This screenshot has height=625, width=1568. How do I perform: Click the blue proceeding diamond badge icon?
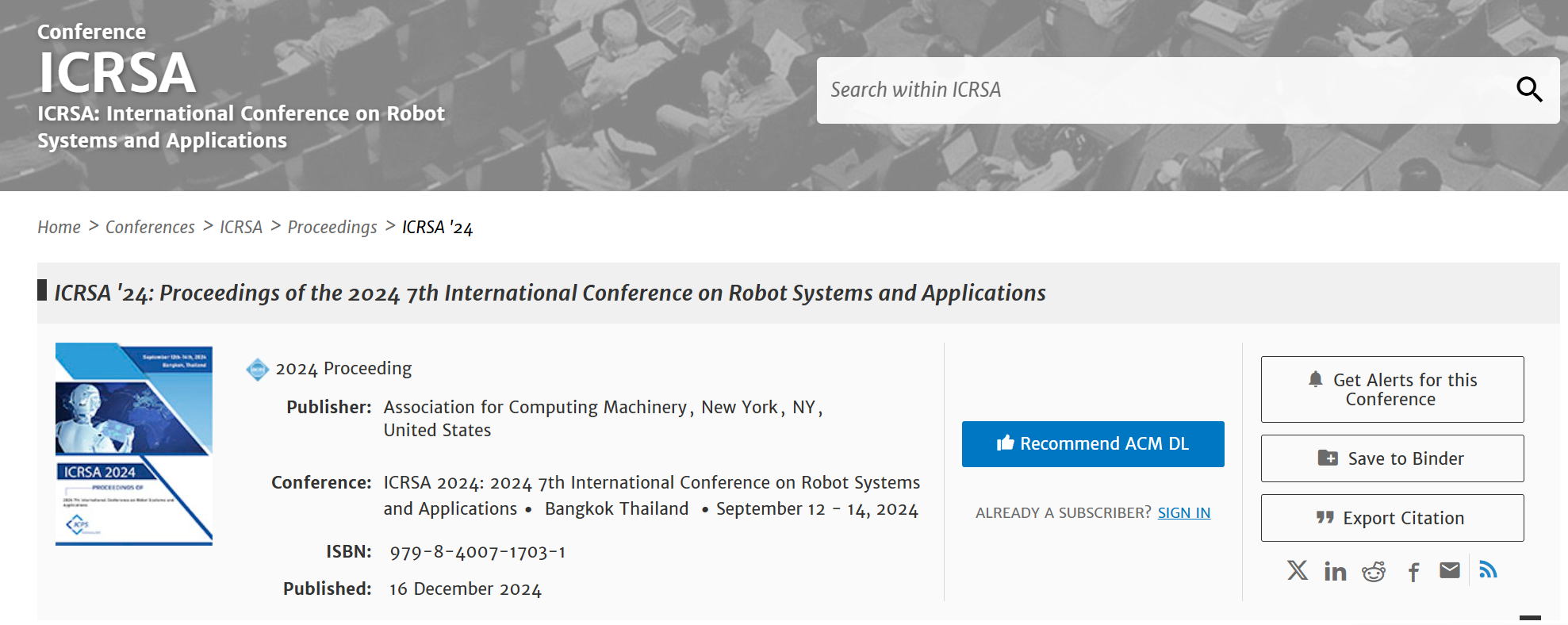[258, 370]
